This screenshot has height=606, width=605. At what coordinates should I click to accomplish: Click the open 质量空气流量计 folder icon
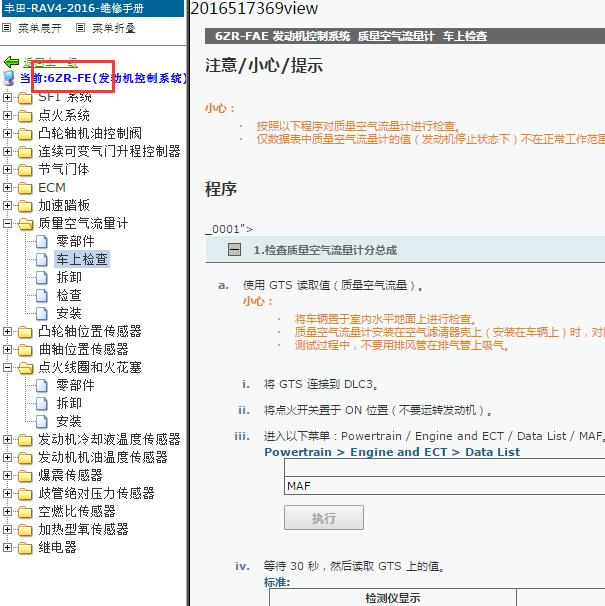(26, 224)
